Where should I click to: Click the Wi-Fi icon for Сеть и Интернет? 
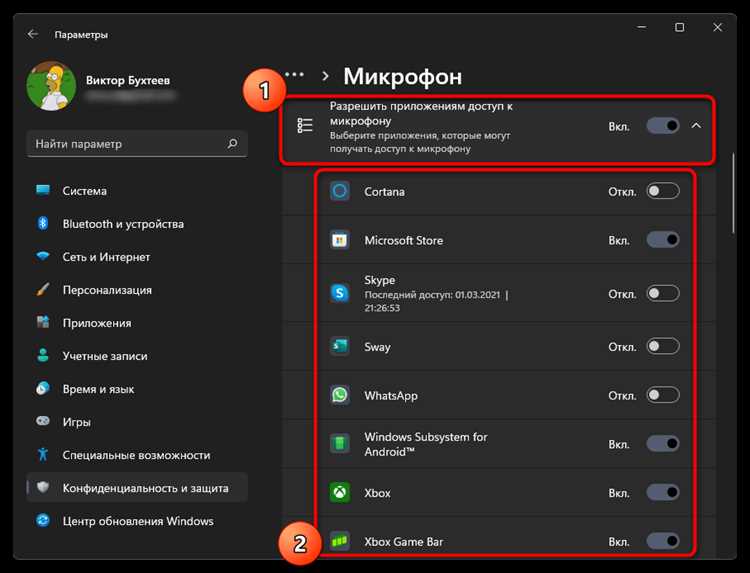click(x=43, y=256)
